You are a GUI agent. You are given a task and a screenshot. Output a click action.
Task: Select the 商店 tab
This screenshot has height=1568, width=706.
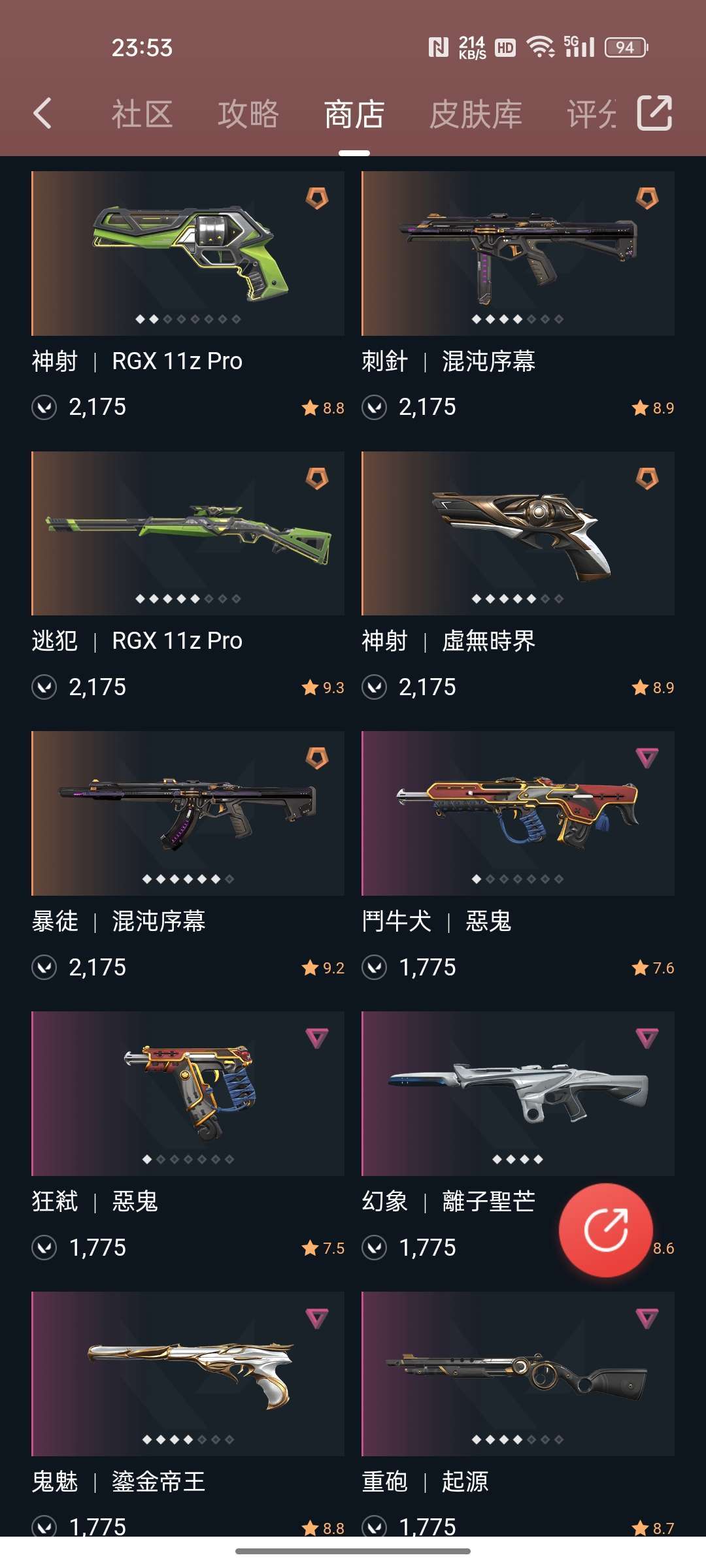354,114
